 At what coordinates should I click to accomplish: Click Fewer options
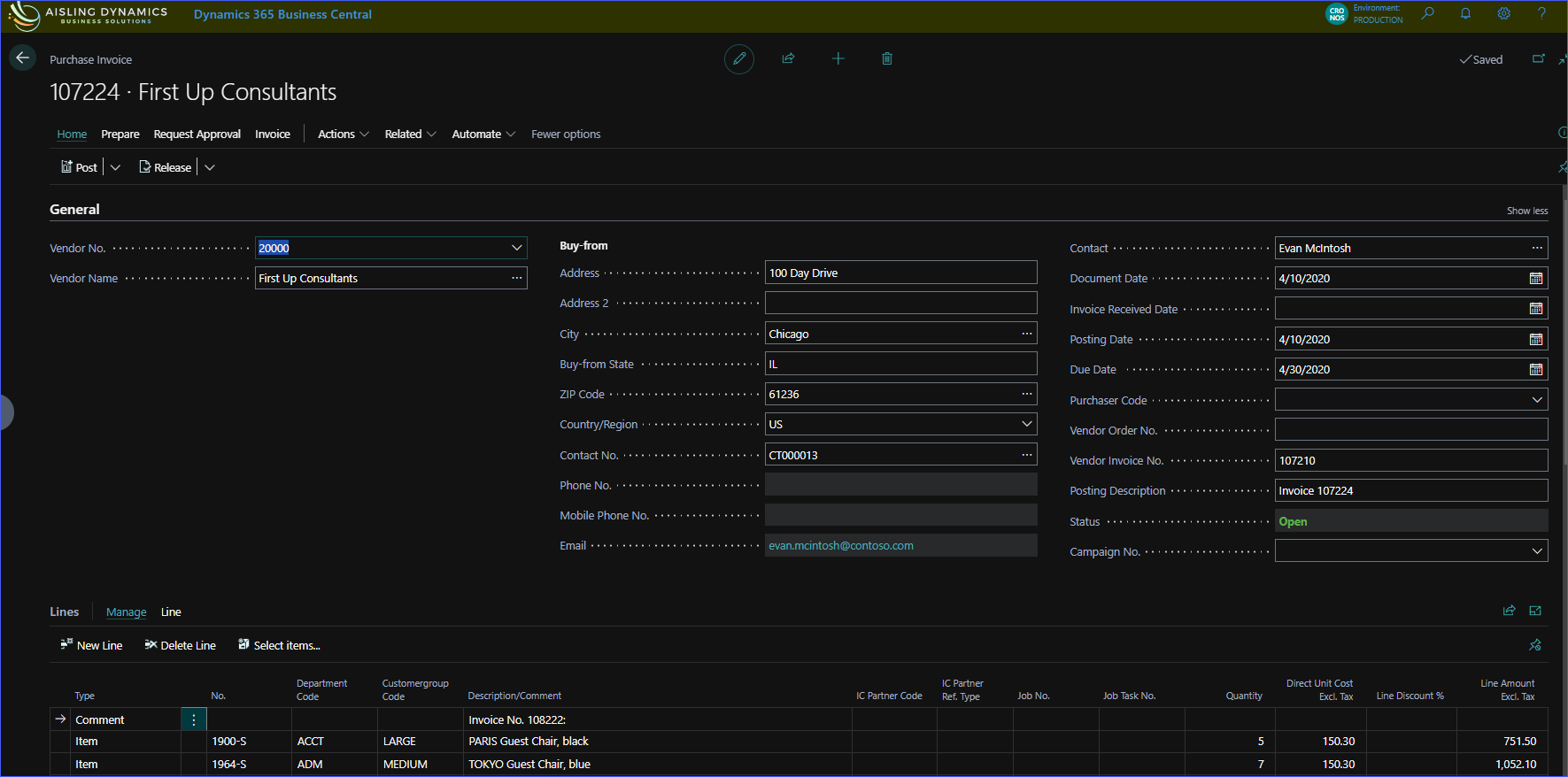[566, 135]
